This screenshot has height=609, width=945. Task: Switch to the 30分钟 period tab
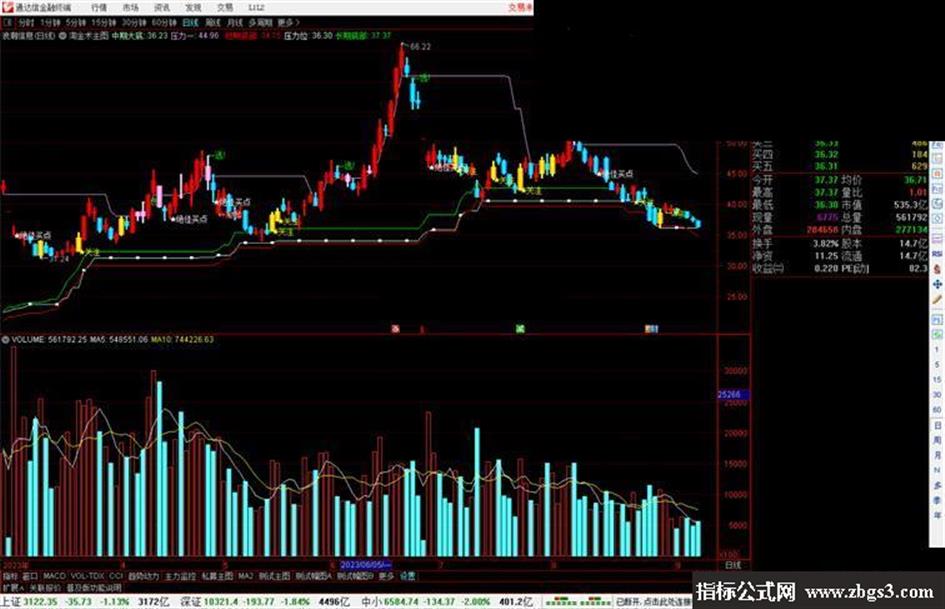pos(133,23)
